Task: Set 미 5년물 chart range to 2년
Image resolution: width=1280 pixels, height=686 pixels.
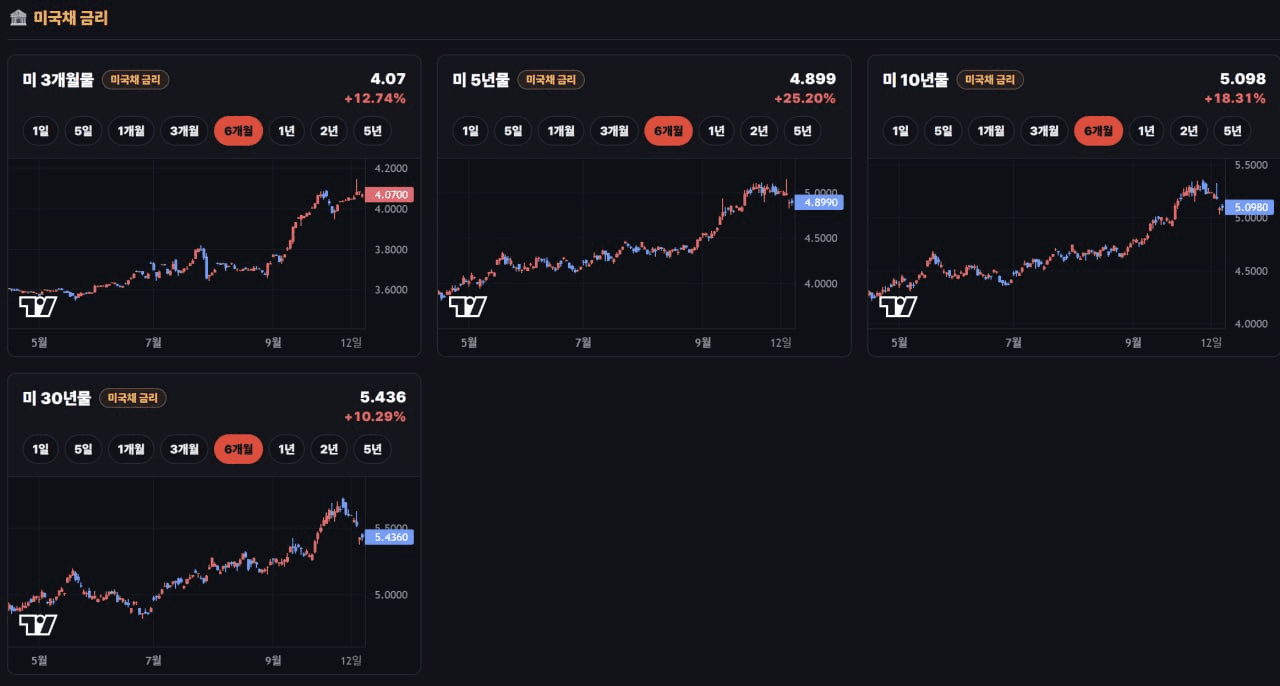Action: click(x=759, y=131)
